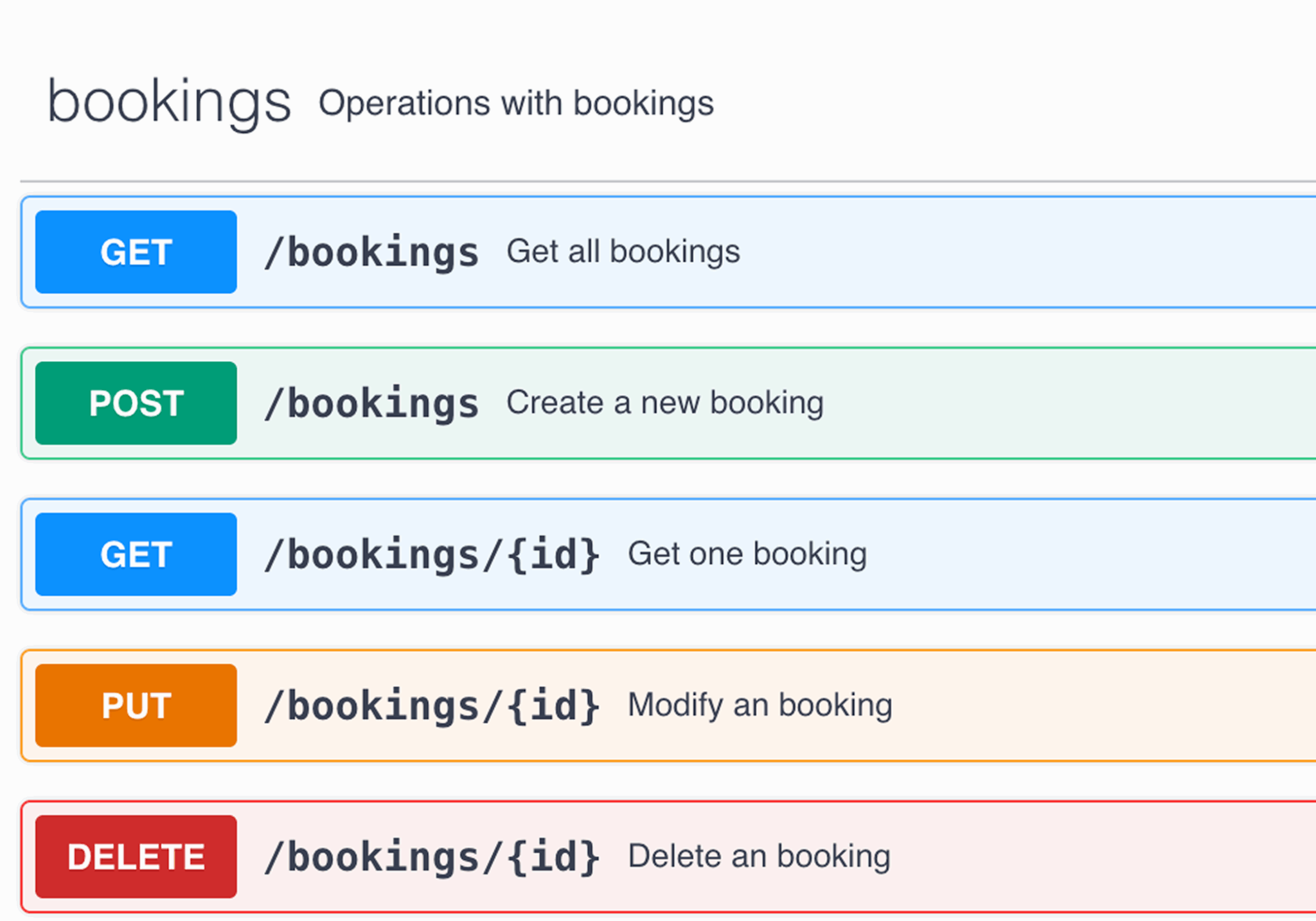1316x921 pixels.
Task: Click the green POST method badge
Action: tap(136, 403)
